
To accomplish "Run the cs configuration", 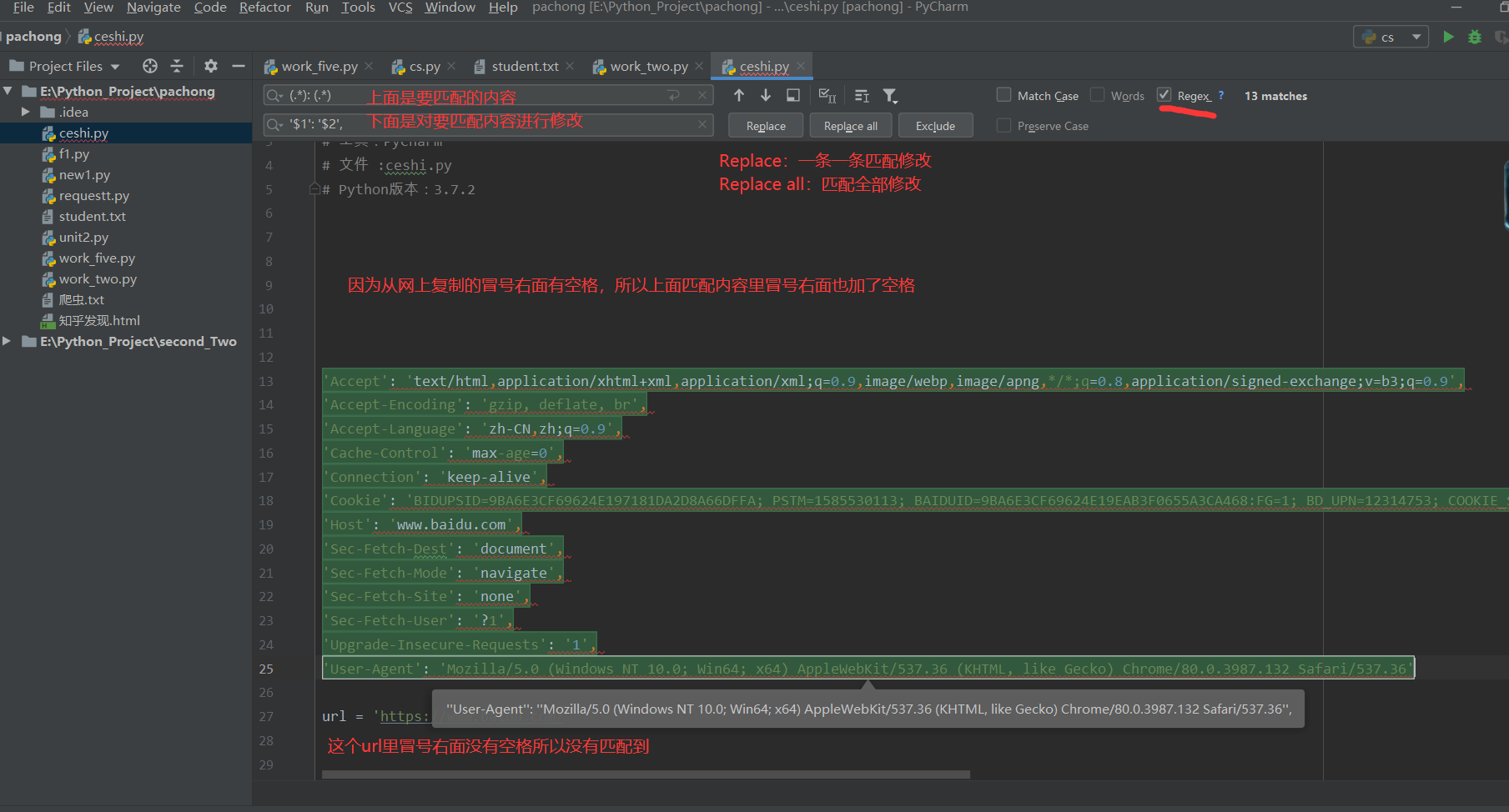I will (1448, 37).
